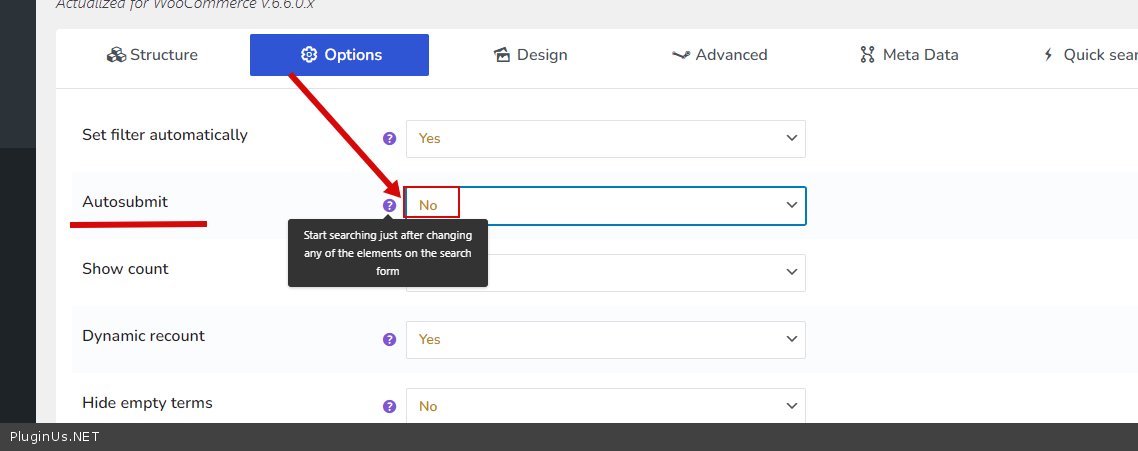Click the Design tab's icon
The image size is (1138, 451).
coord(503,55)
